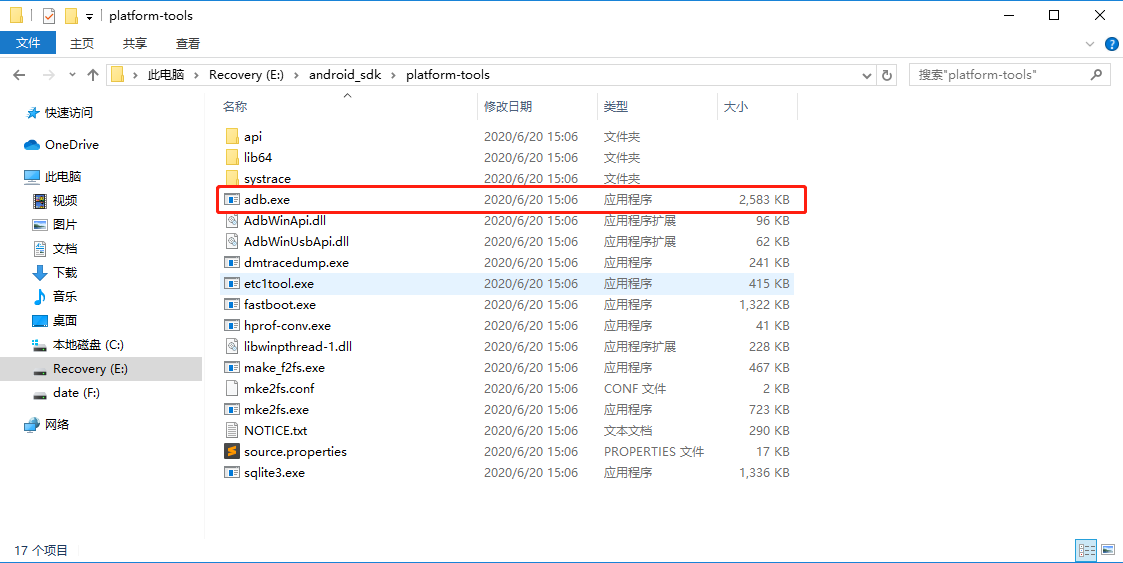
Task: Go up one folder level
Action: pyautogui.click(x=93, y=74)
